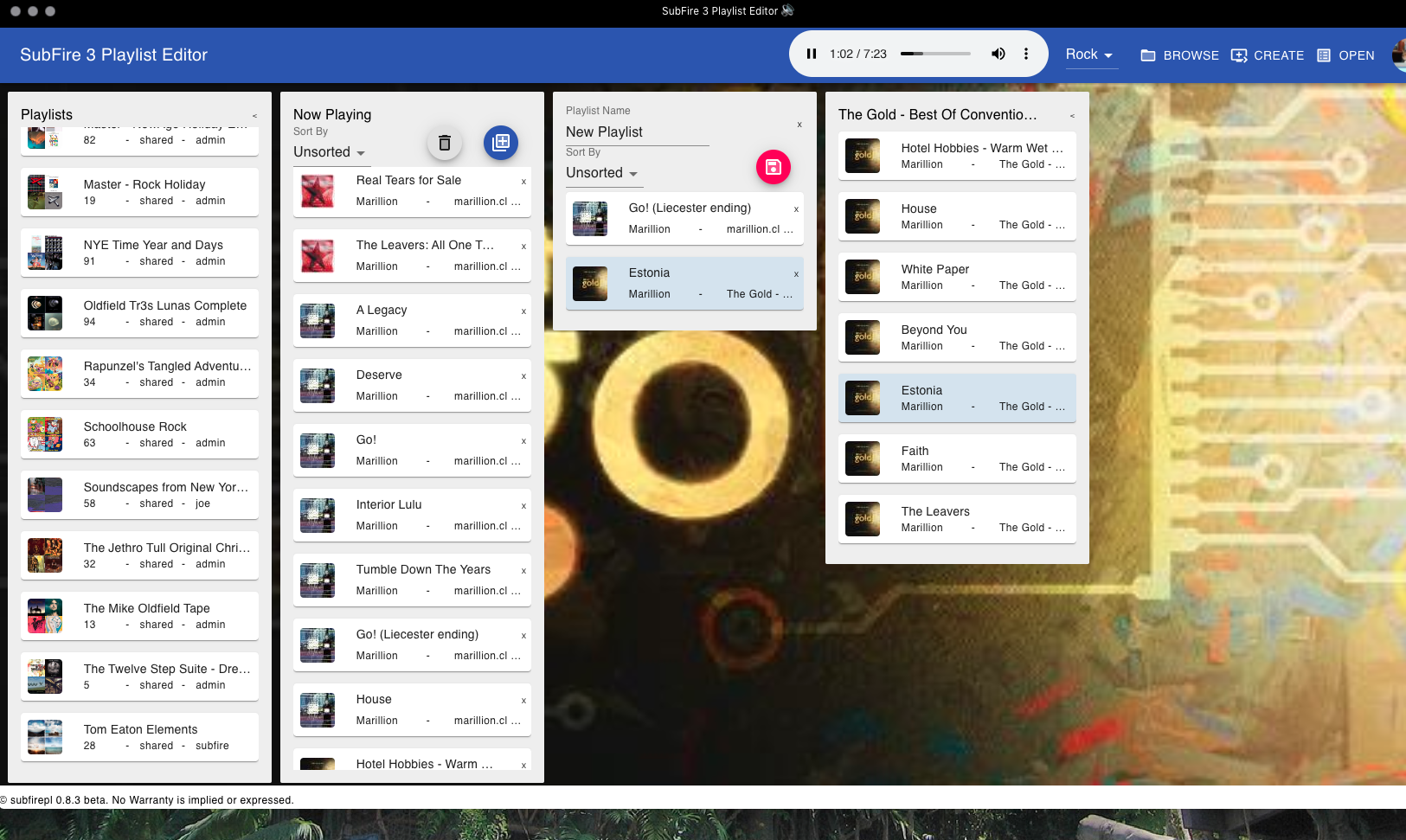
Task: Add Now Playing queue to playlist icon
Action: (x=501, y=143)
